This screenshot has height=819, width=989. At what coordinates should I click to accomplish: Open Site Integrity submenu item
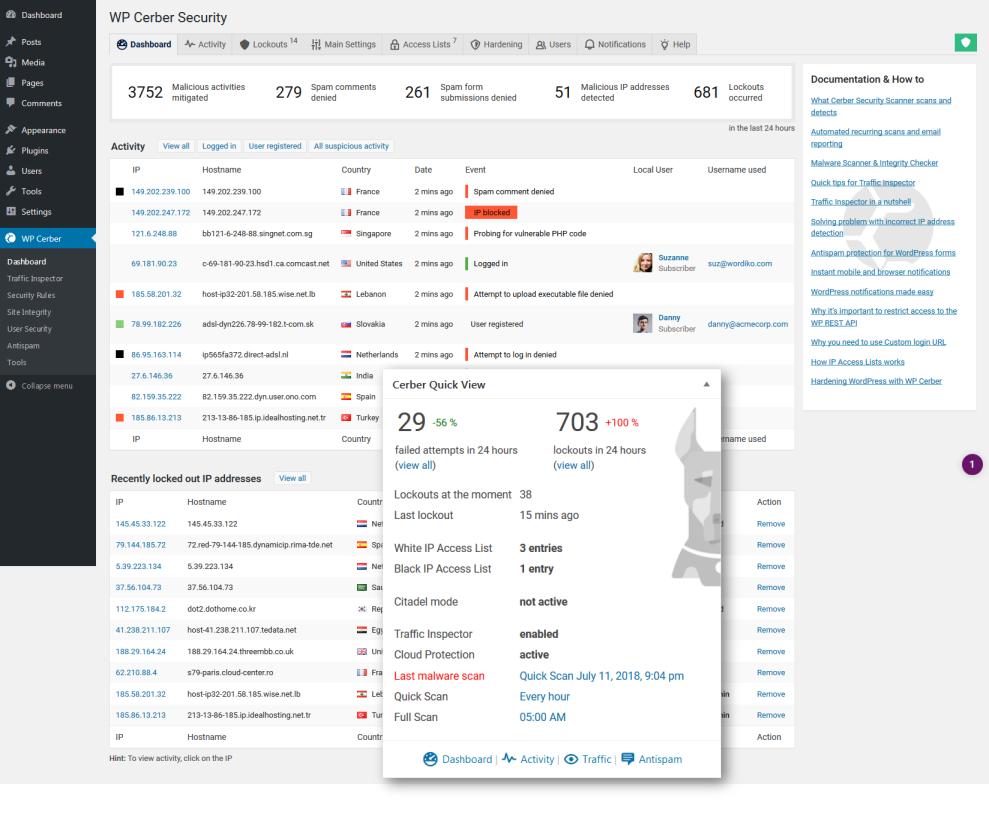tap(29, 312)
